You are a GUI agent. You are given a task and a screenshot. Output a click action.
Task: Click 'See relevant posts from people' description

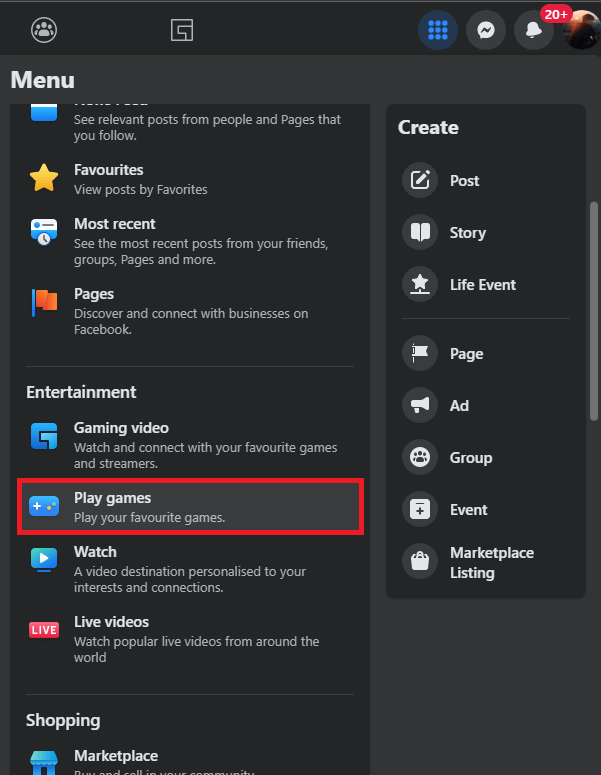207,128
